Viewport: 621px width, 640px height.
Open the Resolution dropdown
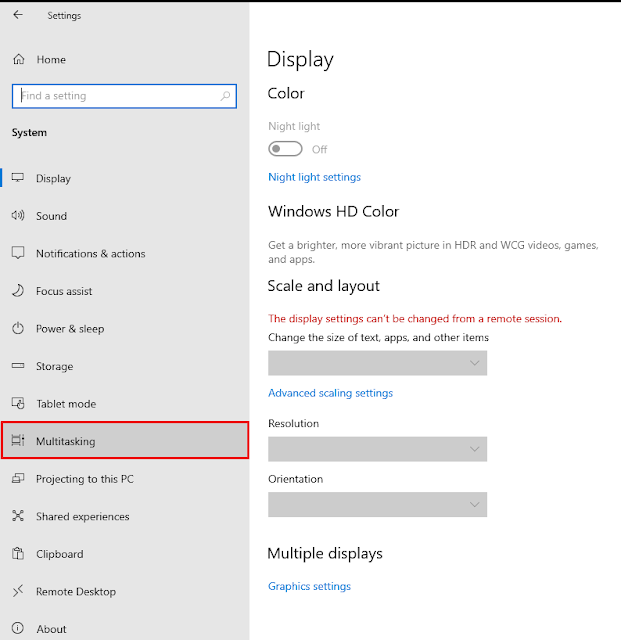(x=377, y=449)
